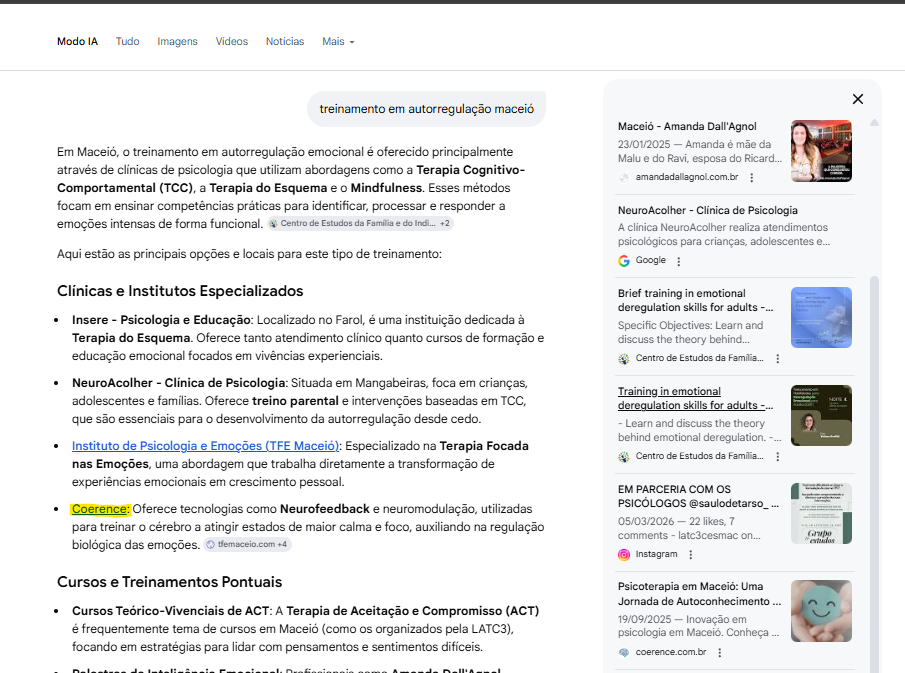Image resolution: width=905 pixels, height=673 pixels.
Task: Click heading Clínicas e Institutos Especializados
Action: 180,291
